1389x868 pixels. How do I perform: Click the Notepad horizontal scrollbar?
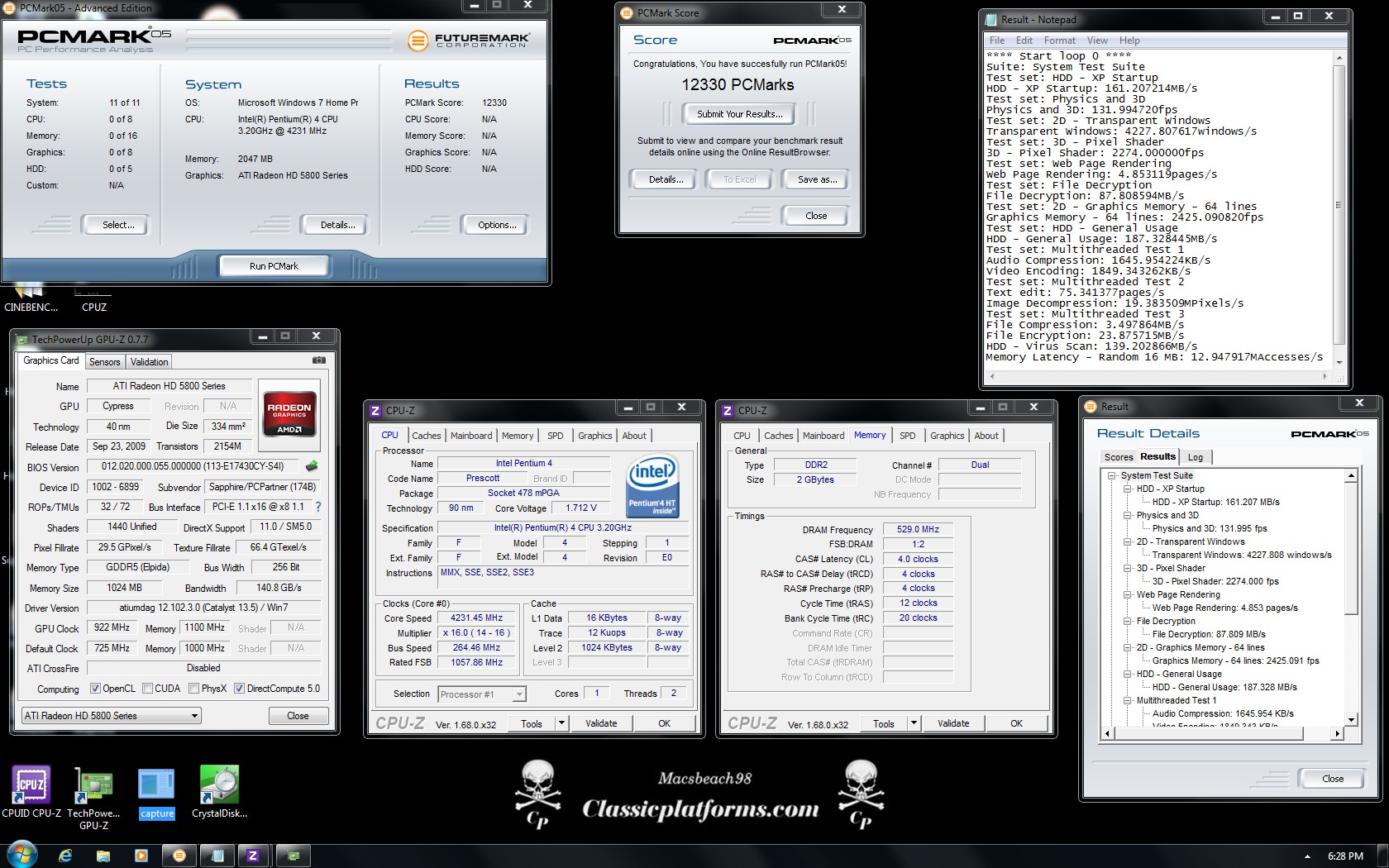(1158, 376)
